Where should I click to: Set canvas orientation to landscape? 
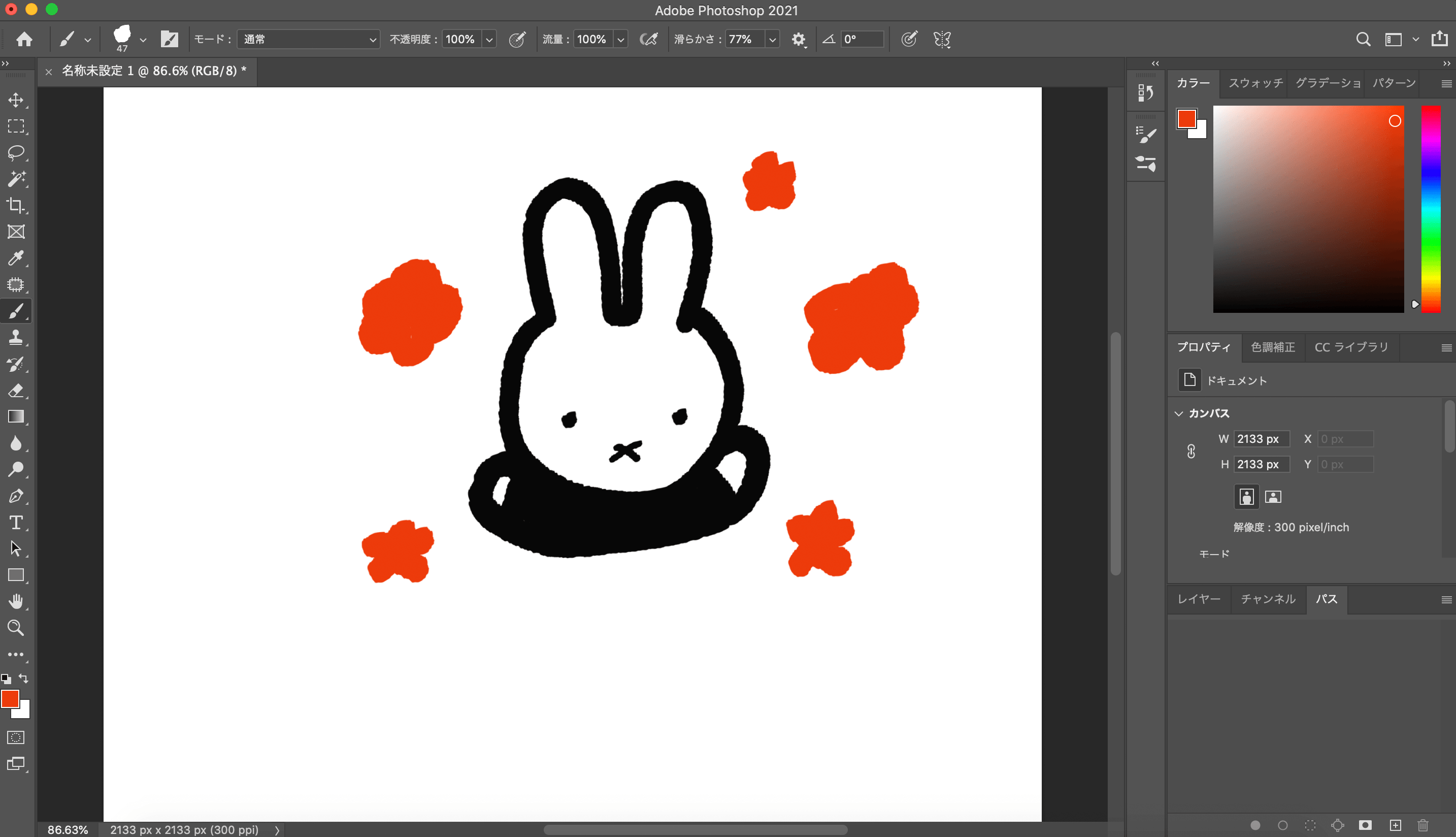[1273, 497]
